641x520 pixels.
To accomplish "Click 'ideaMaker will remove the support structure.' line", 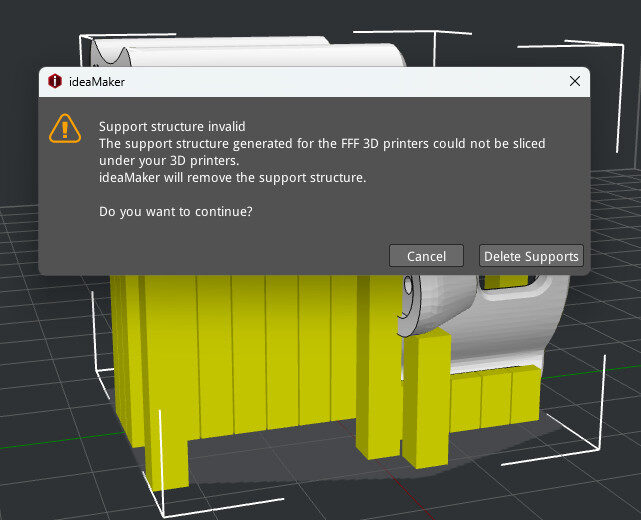I will click(x=233, y=177).
